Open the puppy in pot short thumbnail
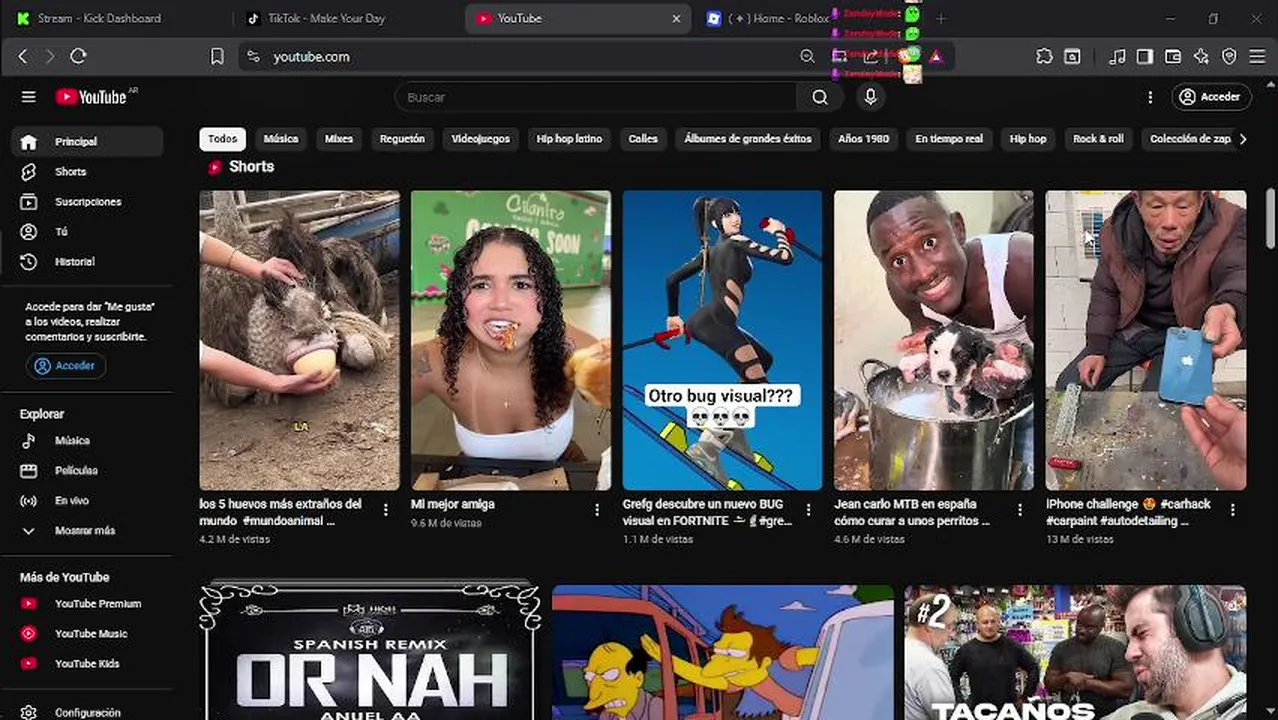The height and width of the screenshot is (720, 1278). tap(934, 340)
